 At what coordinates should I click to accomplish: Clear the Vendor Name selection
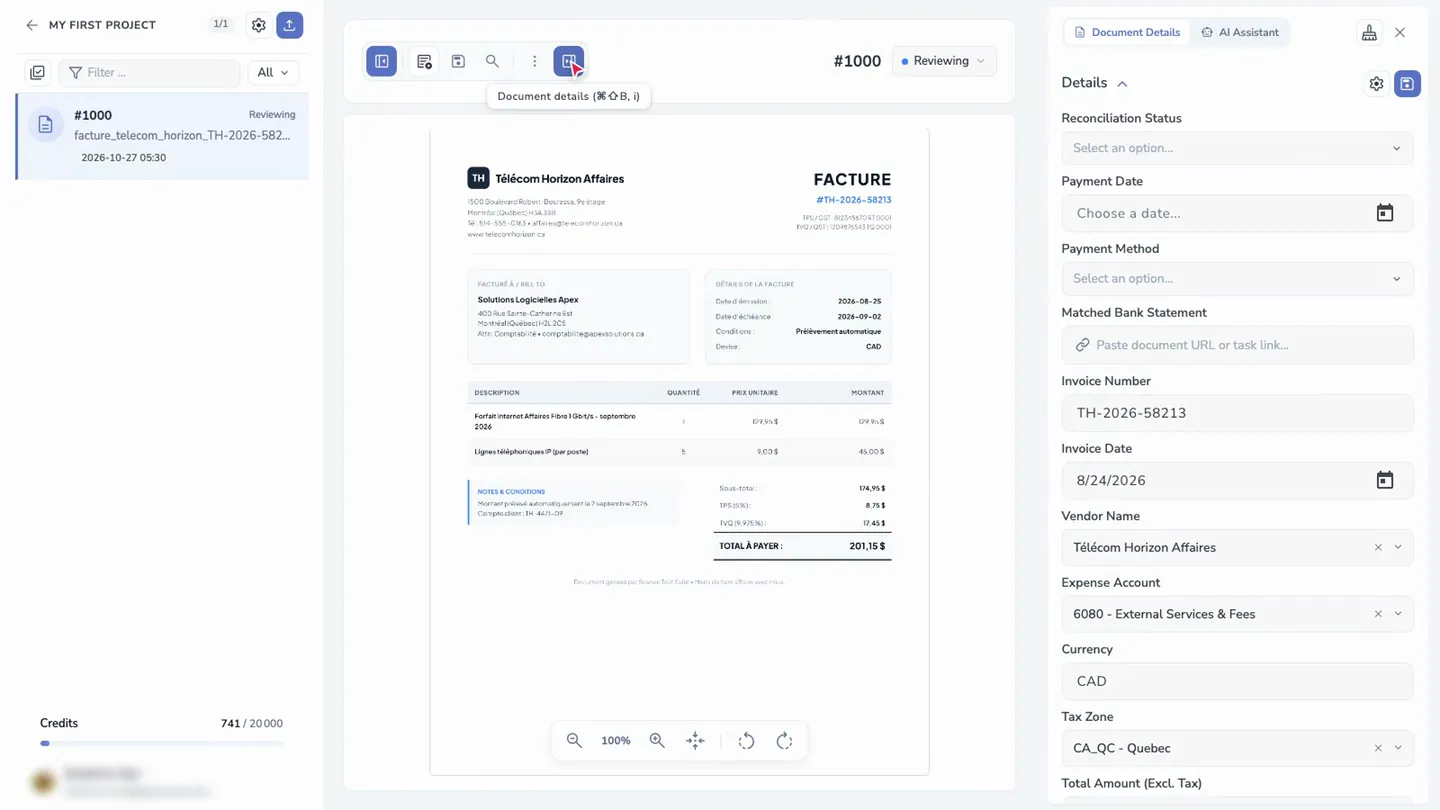point(1378,548)
